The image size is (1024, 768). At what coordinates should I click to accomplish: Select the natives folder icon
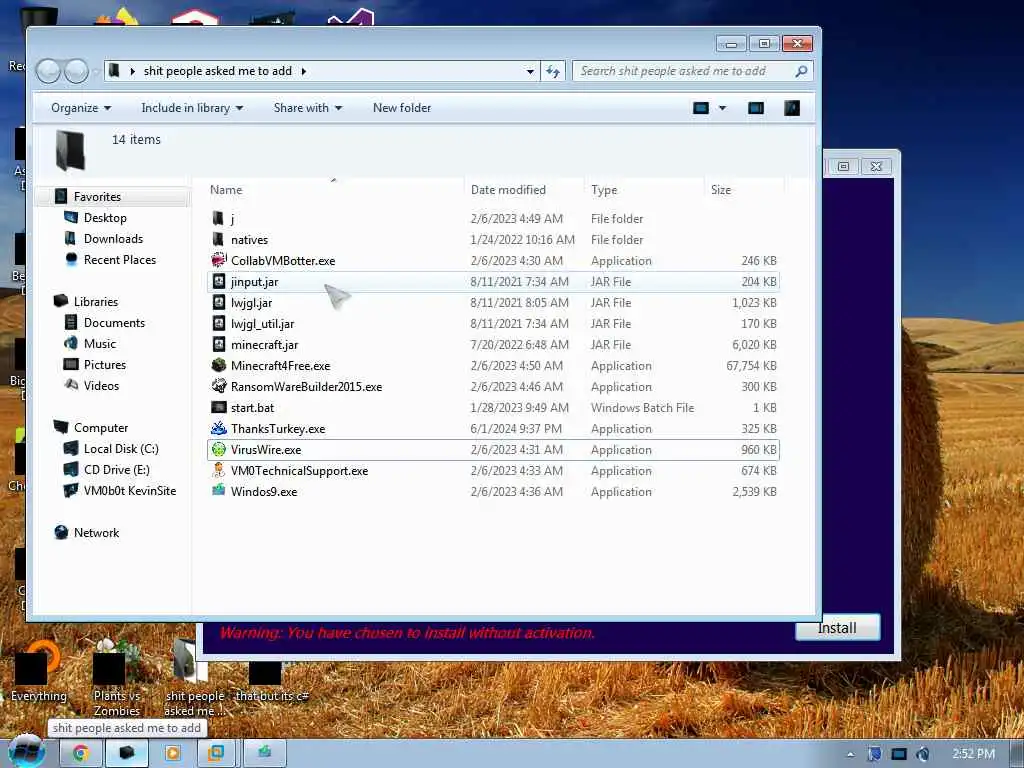click(219, 239)
